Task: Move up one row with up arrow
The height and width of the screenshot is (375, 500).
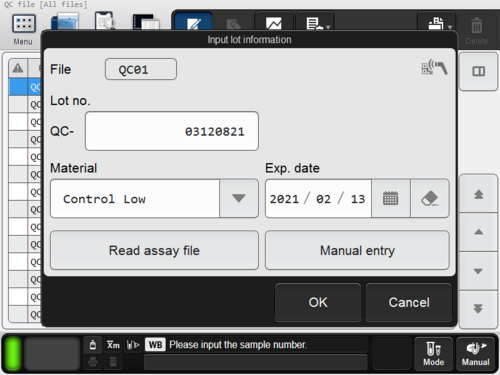Action: 478,232
